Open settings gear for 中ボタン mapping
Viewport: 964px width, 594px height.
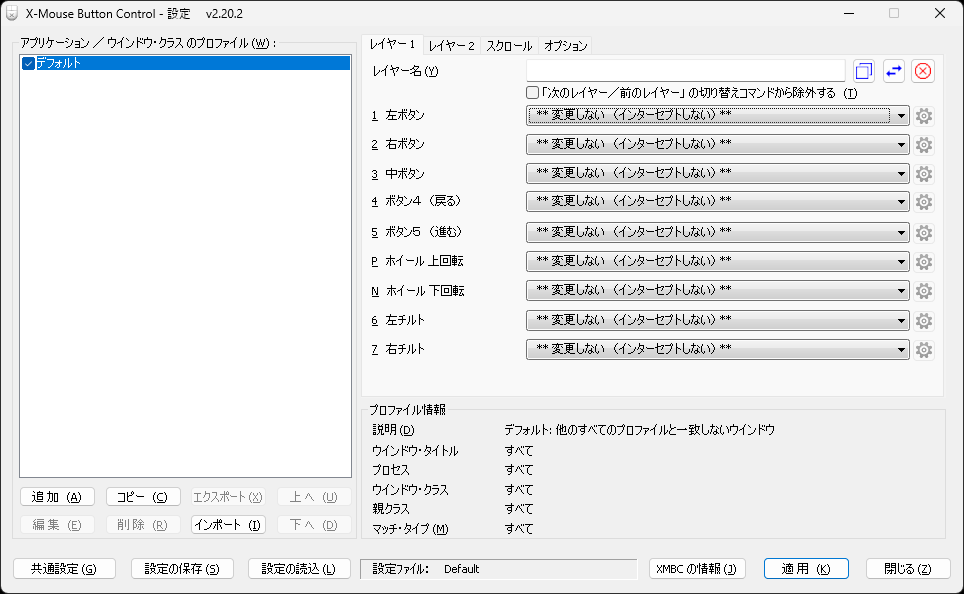click(923, 173)
